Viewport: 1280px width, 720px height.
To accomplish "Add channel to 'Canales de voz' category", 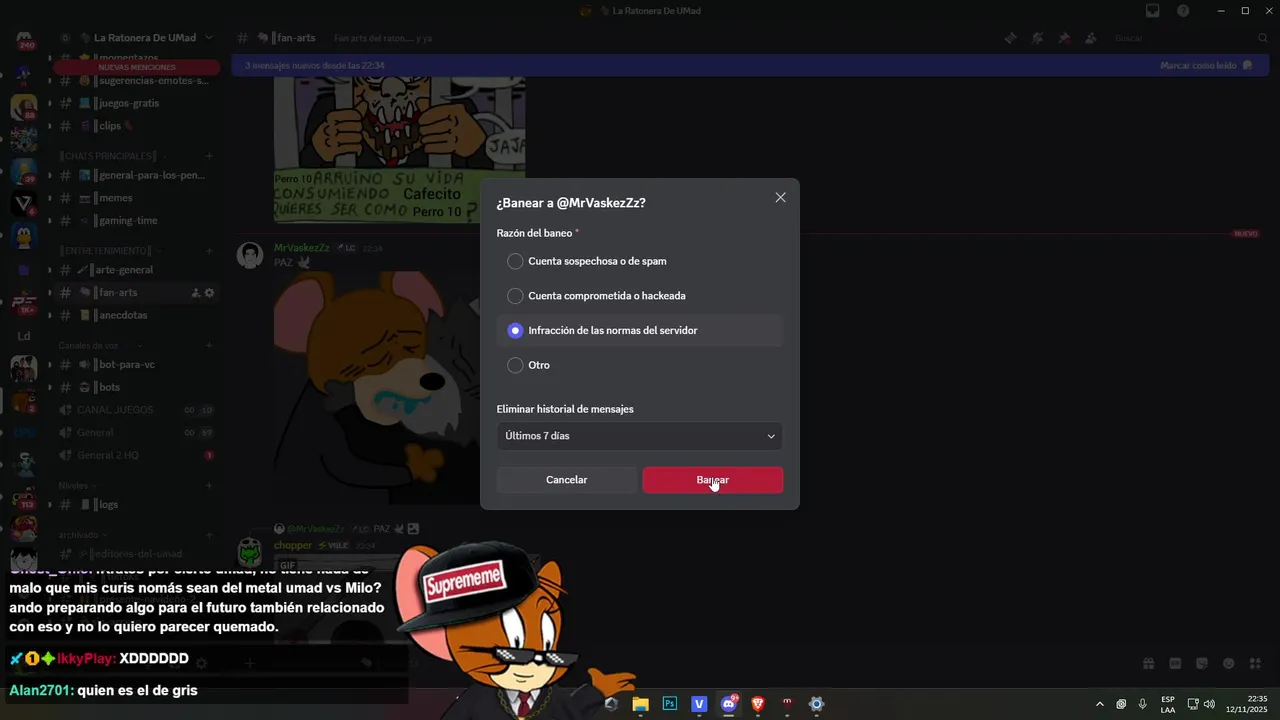I will pyautogui.click(x=209, y=345).
